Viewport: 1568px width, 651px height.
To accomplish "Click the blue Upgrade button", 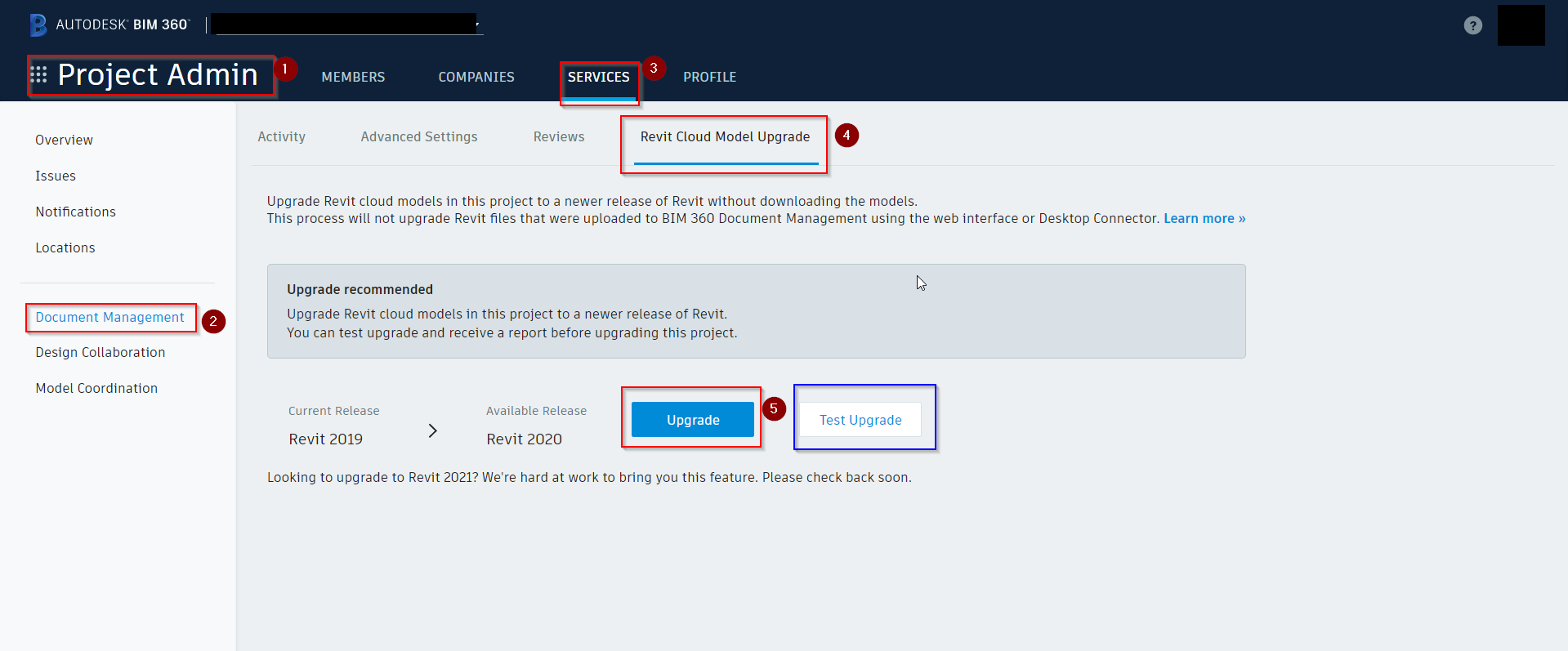I will 693,419.
